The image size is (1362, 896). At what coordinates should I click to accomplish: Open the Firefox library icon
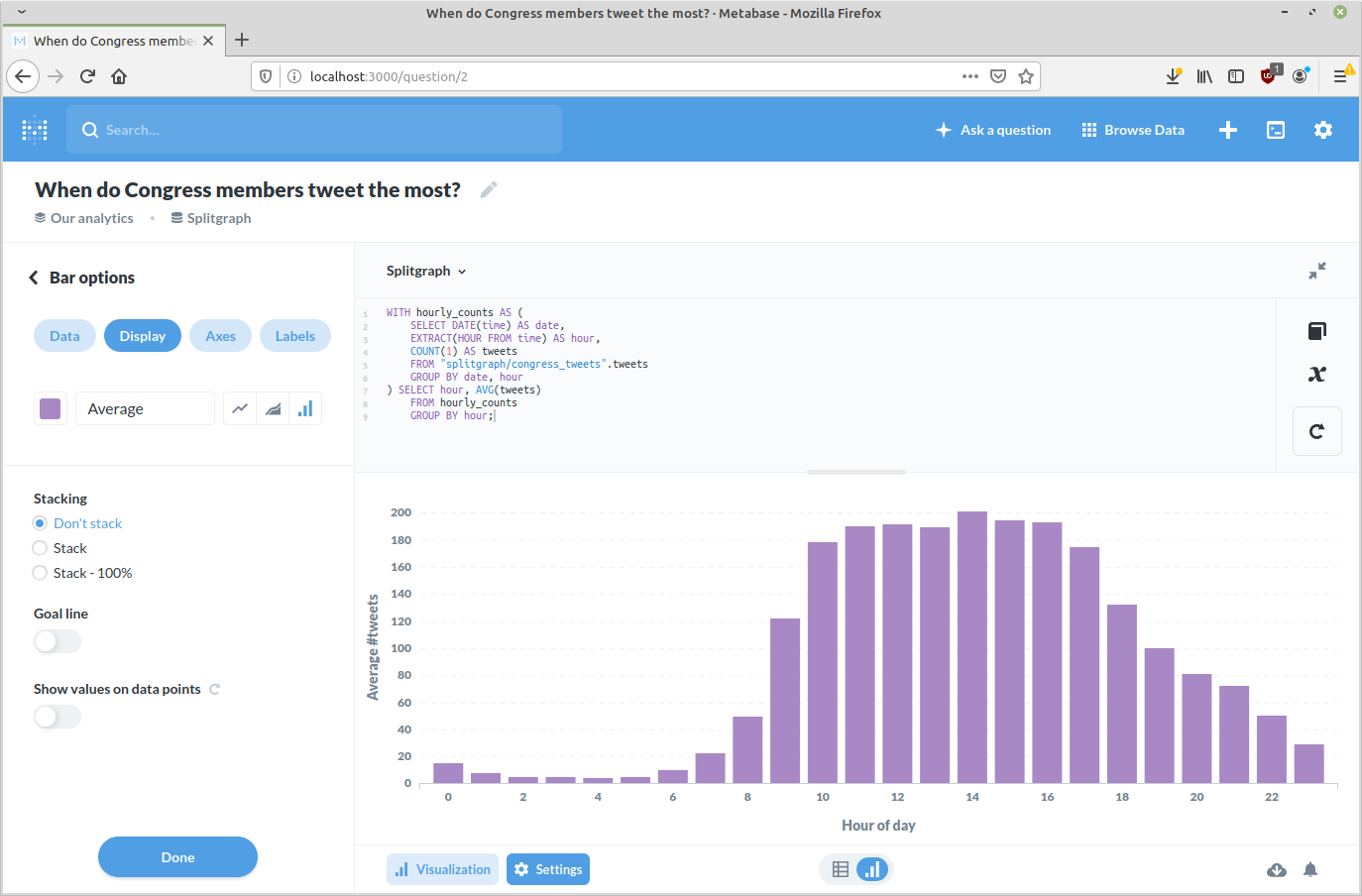click(x=1204, y=76)
